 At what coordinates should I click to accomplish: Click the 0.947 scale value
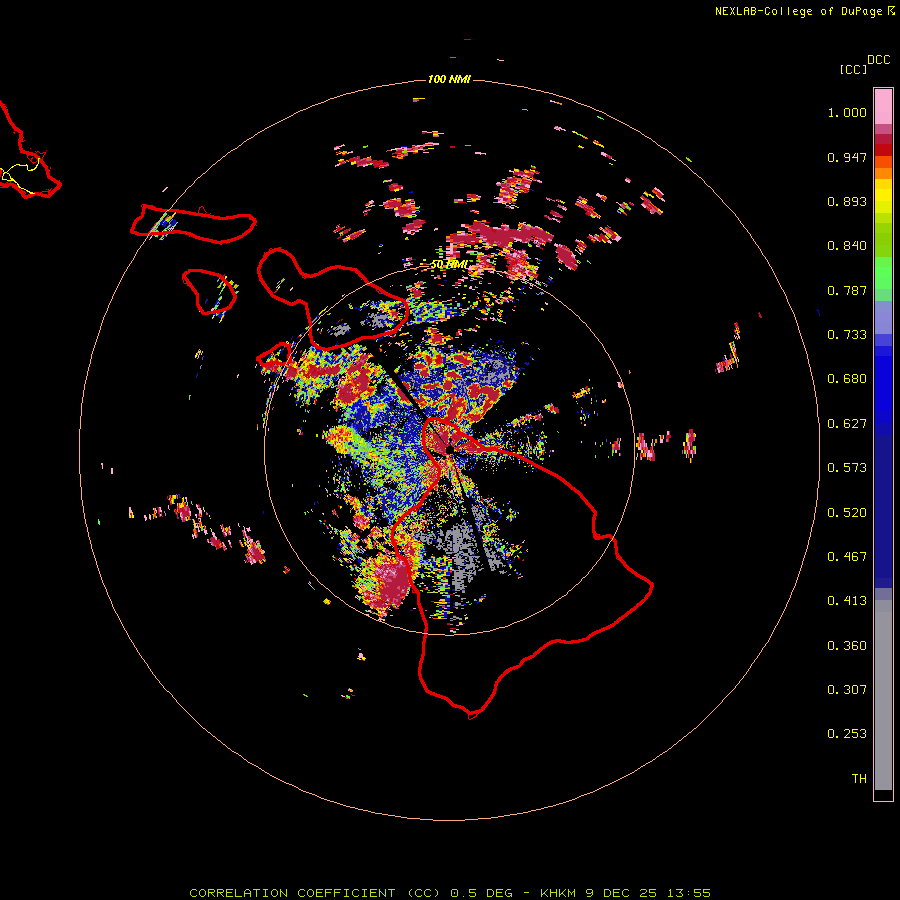(x=847, y=157)
